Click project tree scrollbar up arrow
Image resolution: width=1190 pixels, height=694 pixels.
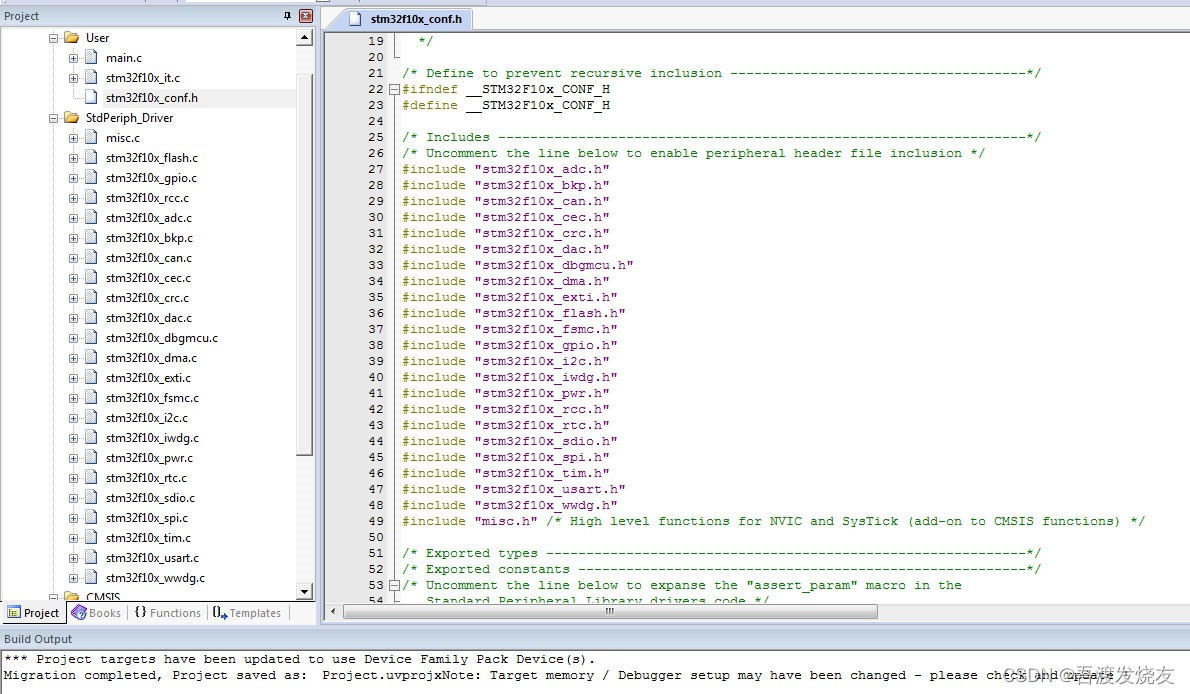pyautogui.click(x=305, y=37)
